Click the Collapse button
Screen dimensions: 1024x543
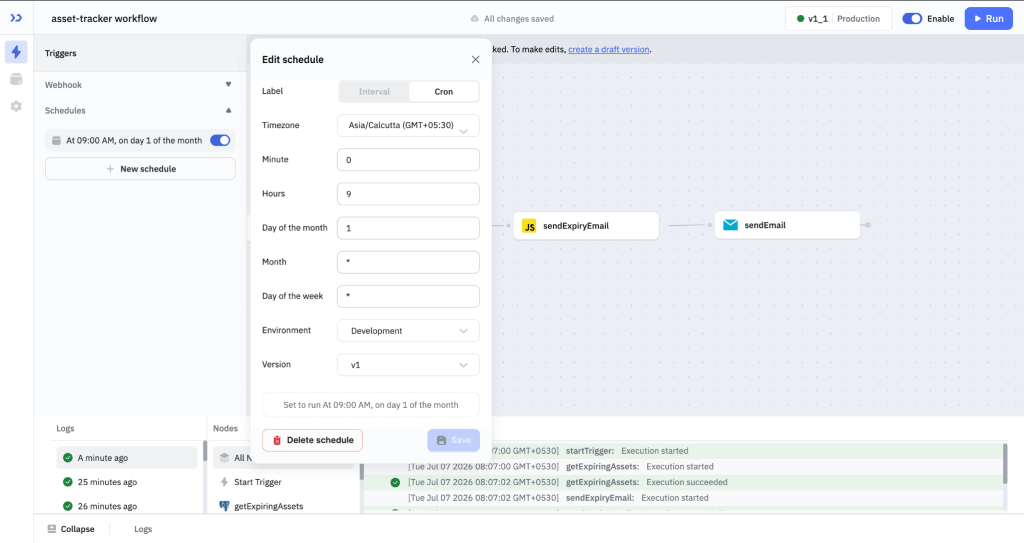[x=71, y=529]
